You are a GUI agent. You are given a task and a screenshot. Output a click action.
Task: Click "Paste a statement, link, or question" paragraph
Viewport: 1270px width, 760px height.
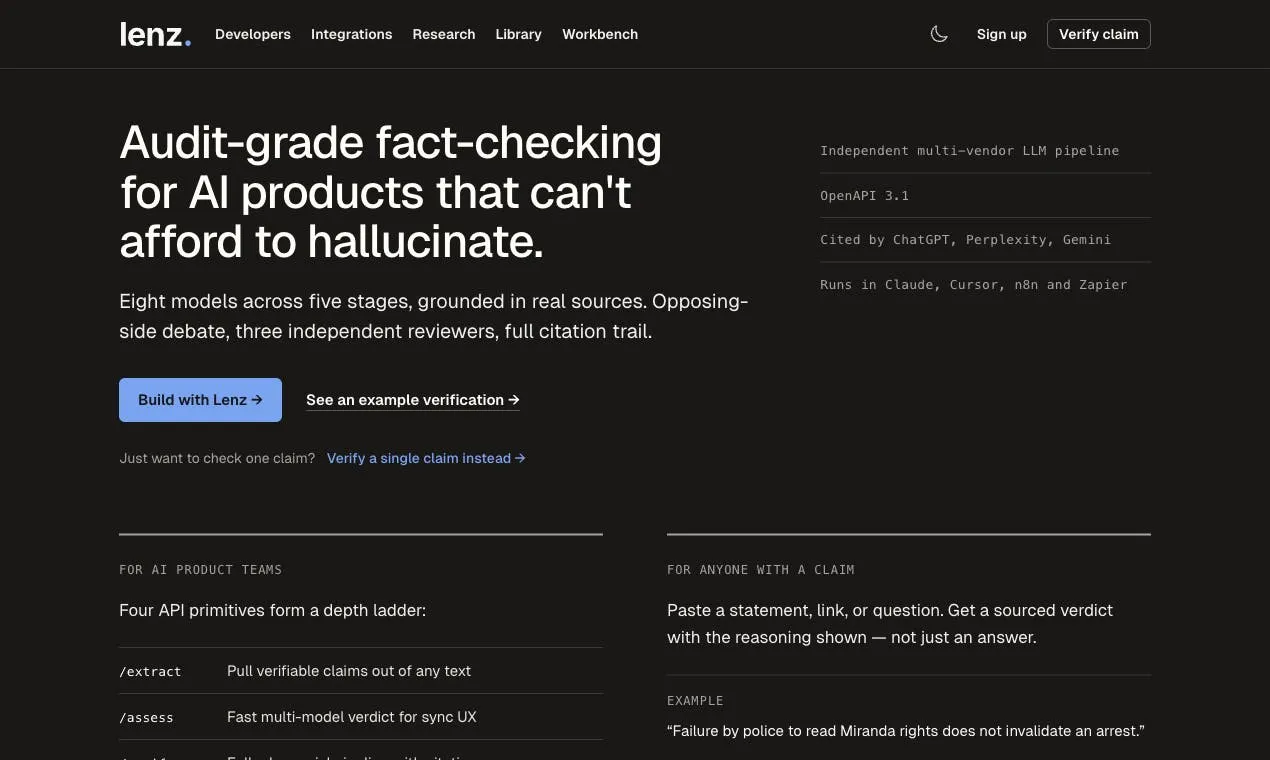(x=890, y=623)
